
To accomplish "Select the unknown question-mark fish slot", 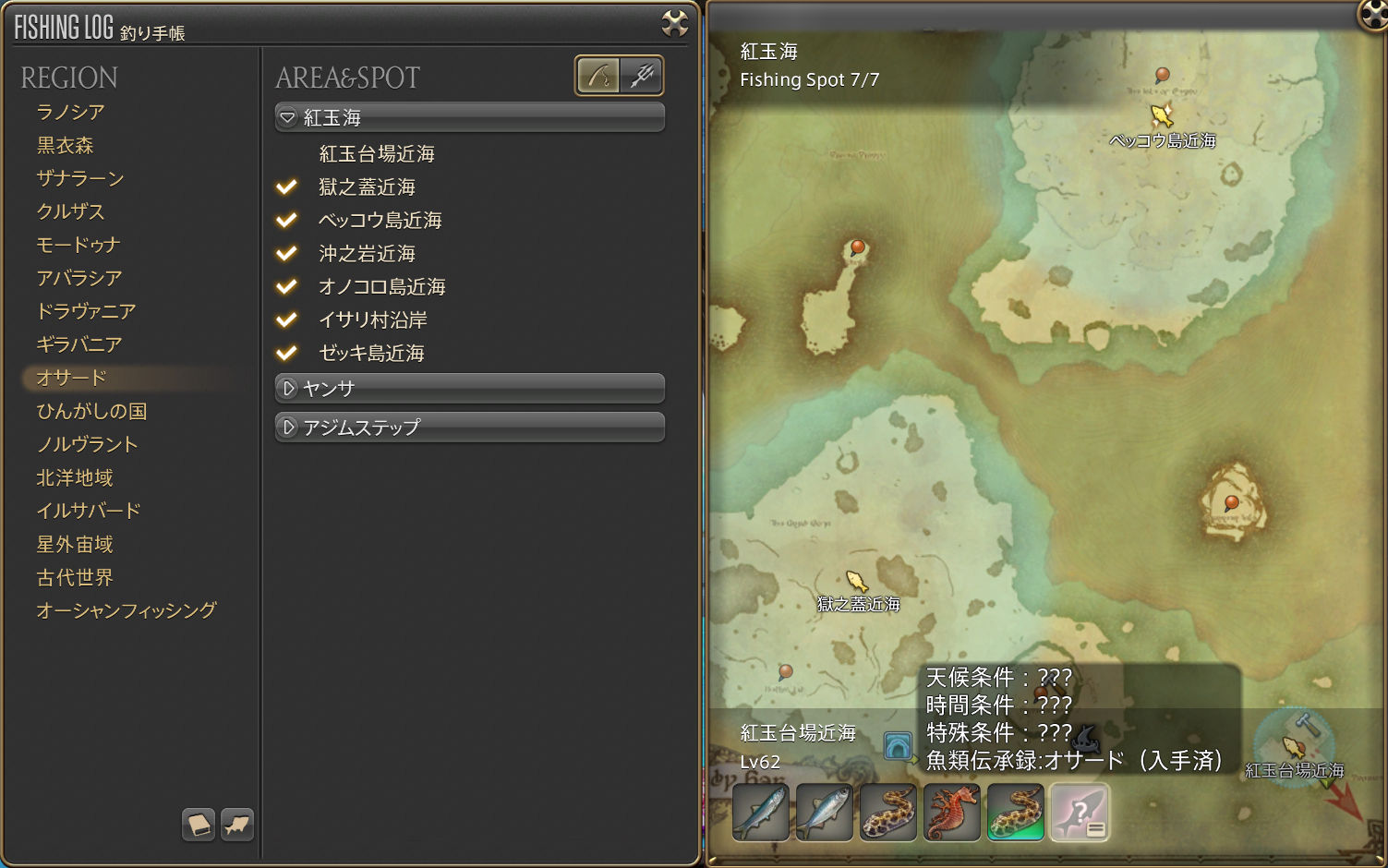I will [1080, 813].
